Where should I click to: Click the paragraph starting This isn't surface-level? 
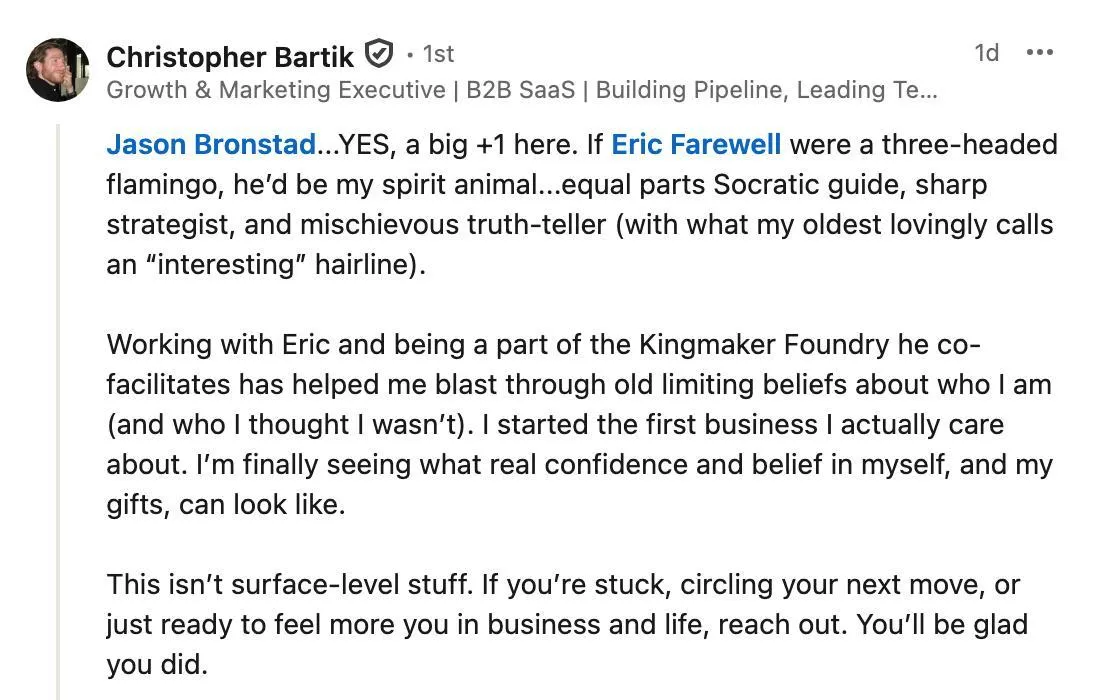point(567,624)
